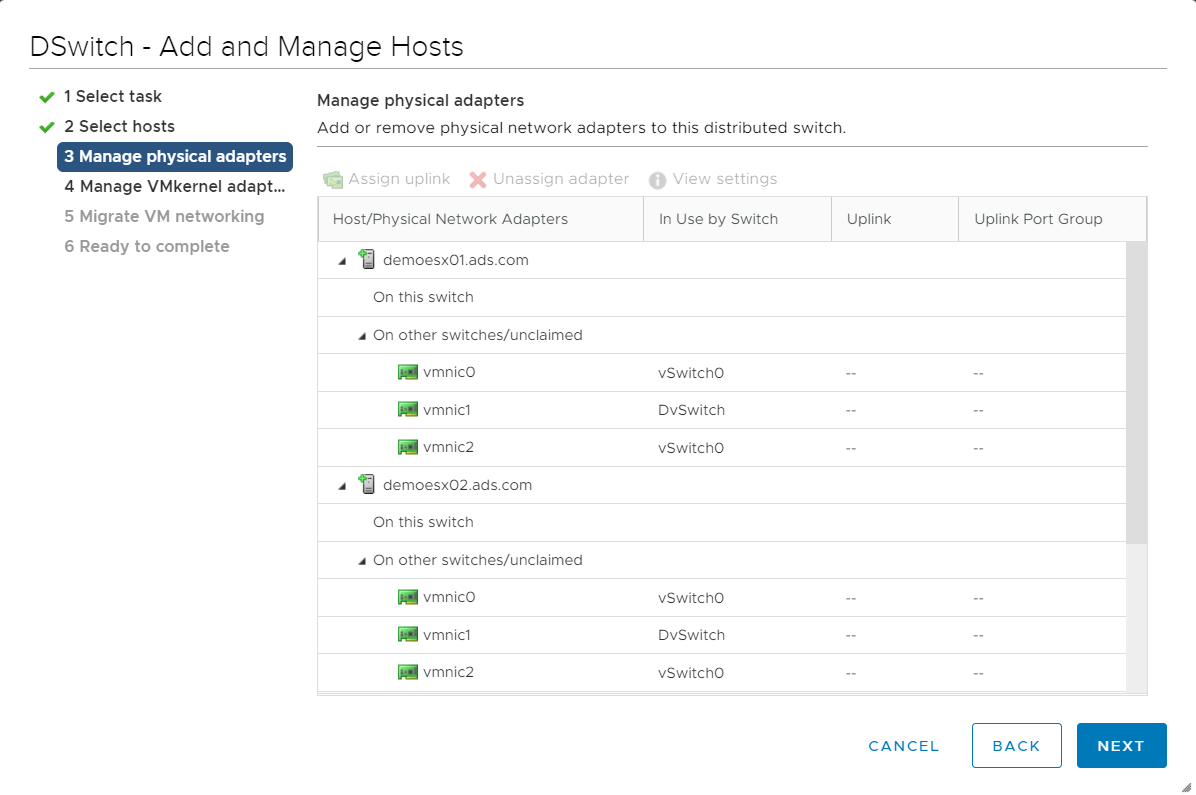The image size is (1196, 795).
Task: Click 'On other switches/unclaimed' label under demoesx02
Action: [477, 560]
